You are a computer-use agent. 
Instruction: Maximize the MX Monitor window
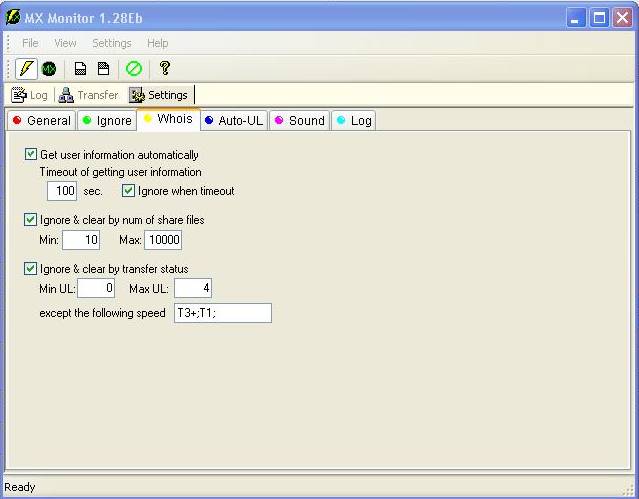click(x=599, y=18)
